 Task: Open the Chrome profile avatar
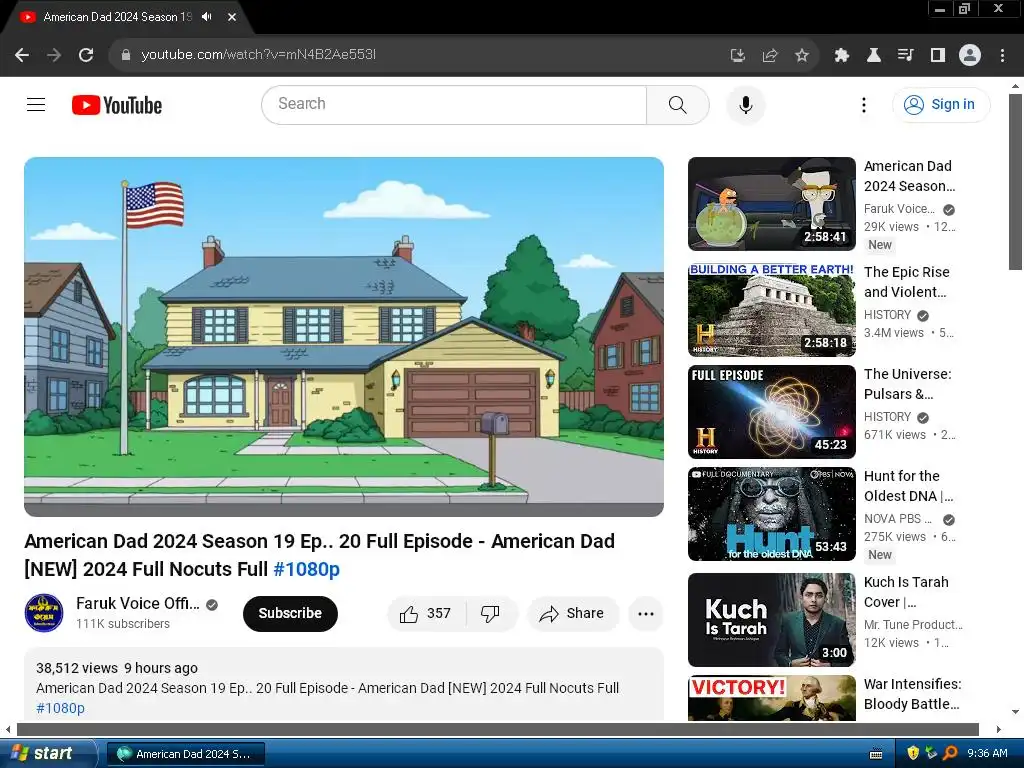tap(970, 55)
